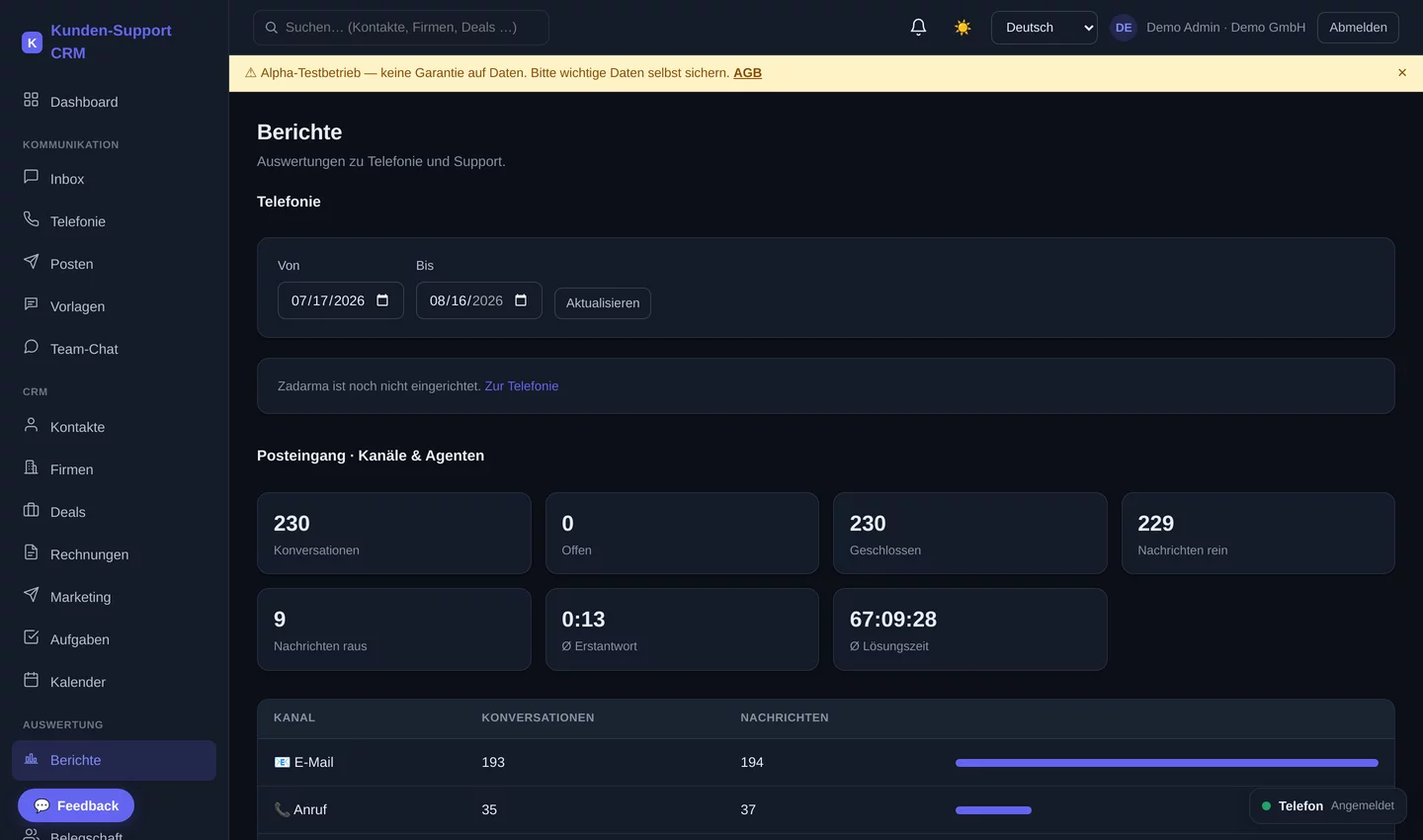Viewport: 1423px width, 840px height.
Task: Click the KONVERSATIONEN column header
Action: (538, 717)
